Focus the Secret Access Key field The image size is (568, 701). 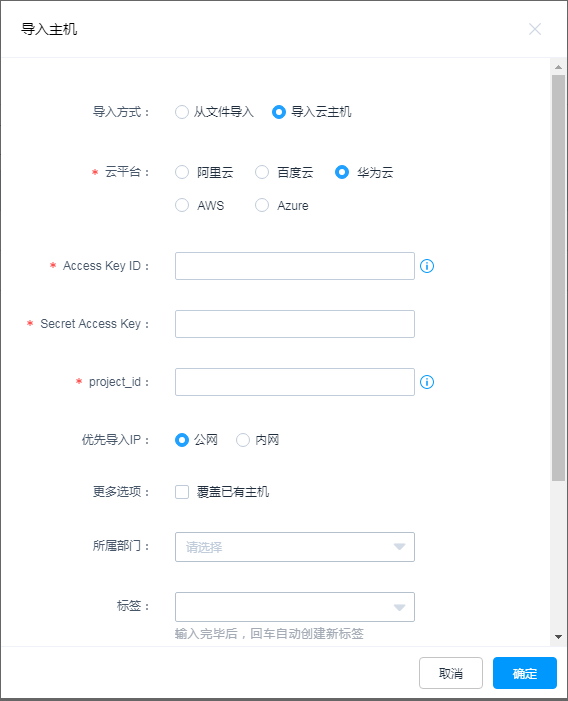click(295, 324)
